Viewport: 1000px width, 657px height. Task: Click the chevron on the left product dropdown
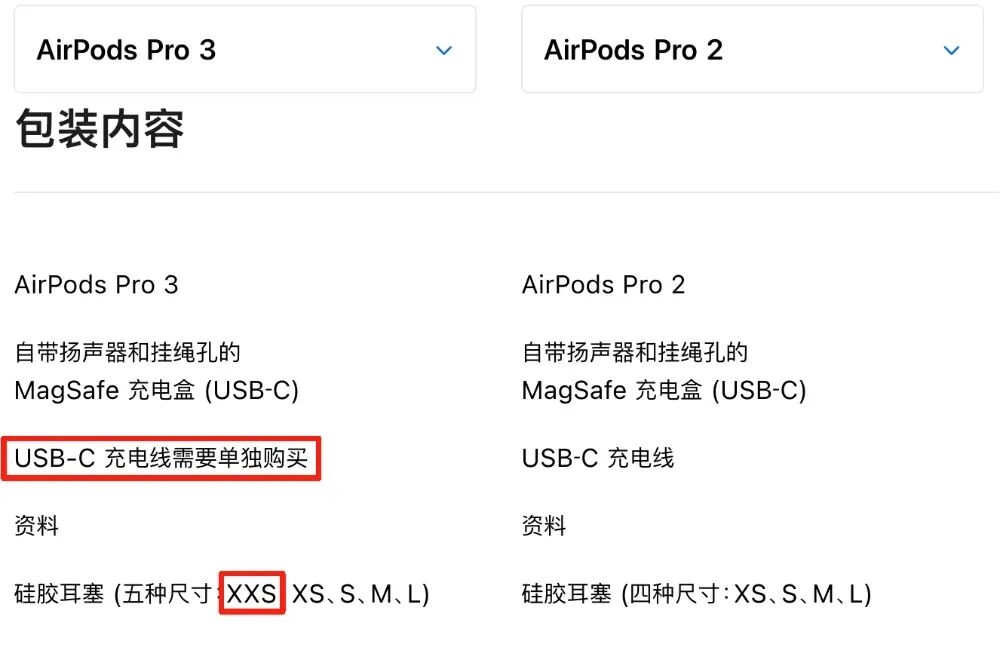click(x=444, y=50)
